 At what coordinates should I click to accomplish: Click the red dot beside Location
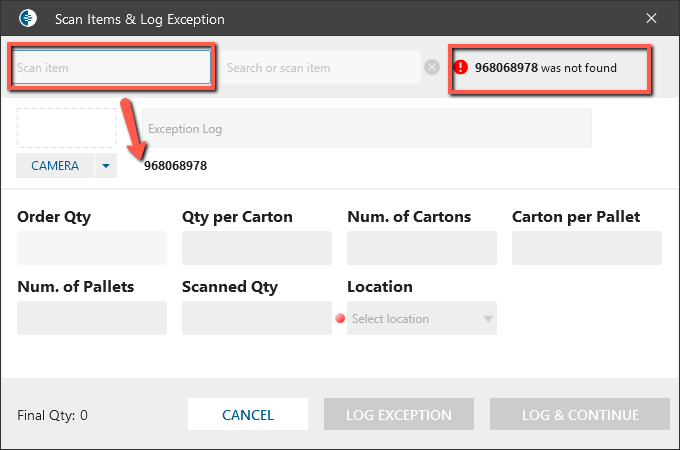tap(340, 319)
